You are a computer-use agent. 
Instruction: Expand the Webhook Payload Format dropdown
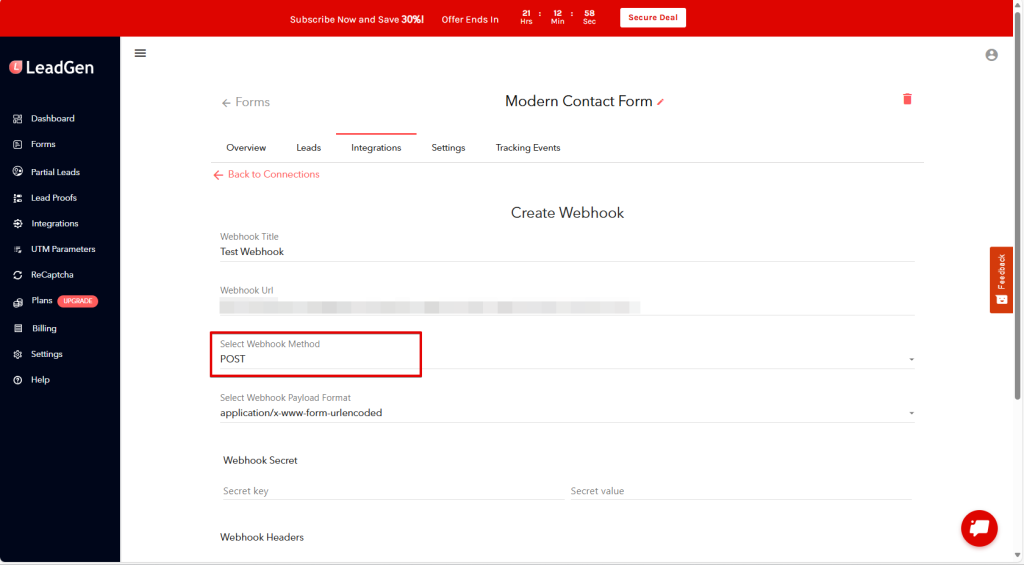566,413
